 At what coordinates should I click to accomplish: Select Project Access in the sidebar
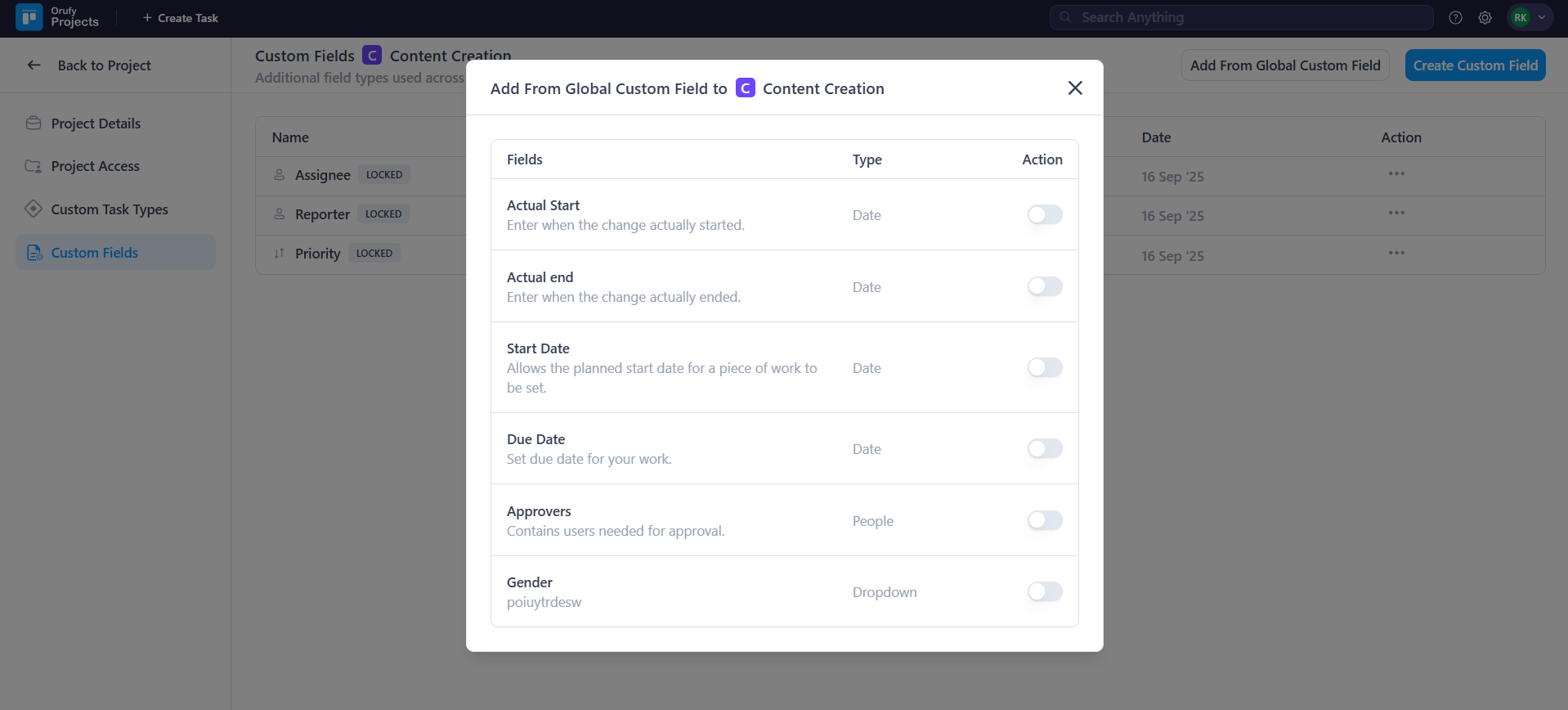pos(95,166)
